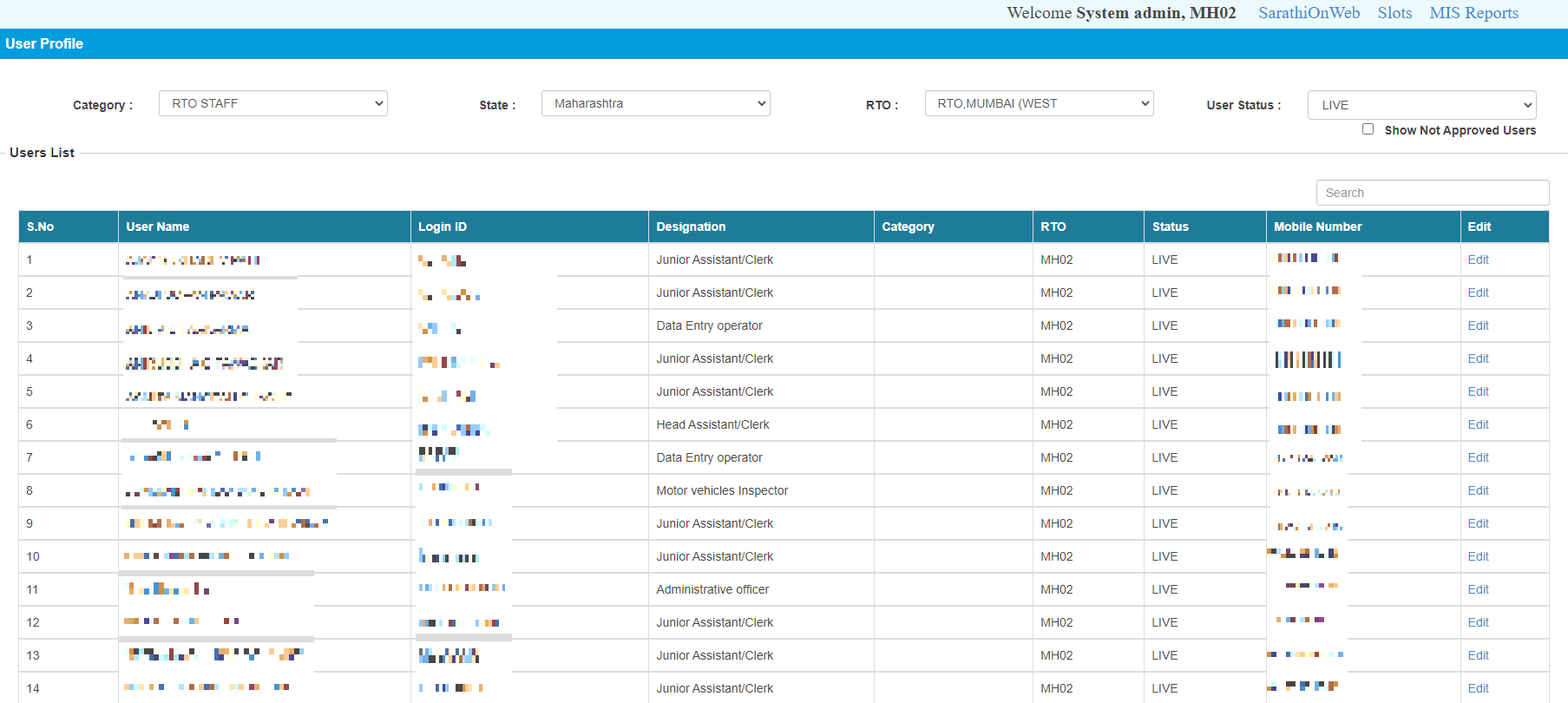Image resolution: width=1568 pixels, height=703 pixels.
Task: Go to the Slots menu
Action: click(1394, 13)
